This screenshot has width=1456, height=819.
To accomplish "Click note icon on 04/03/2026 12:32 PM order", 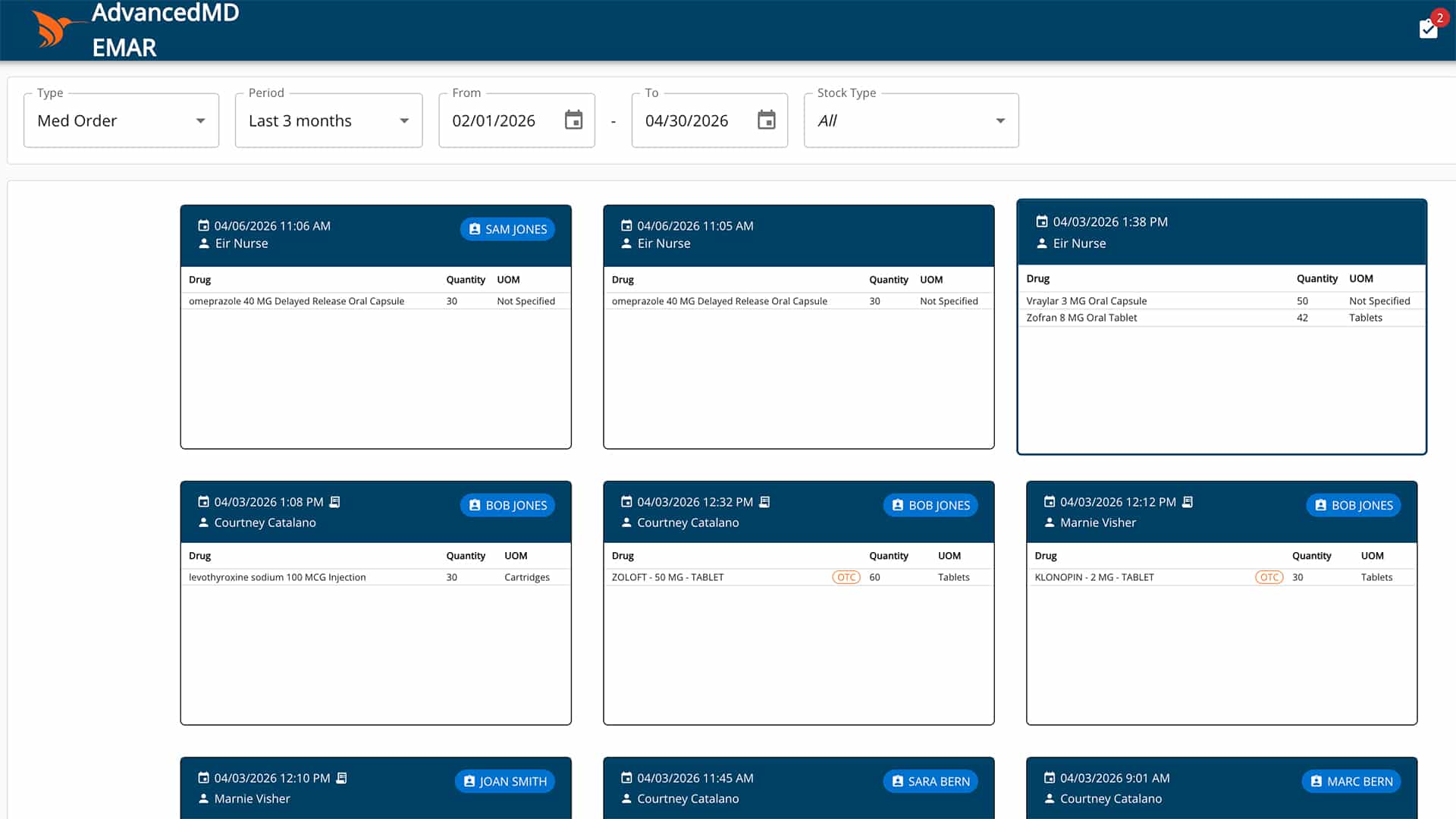I will [764, 502].
